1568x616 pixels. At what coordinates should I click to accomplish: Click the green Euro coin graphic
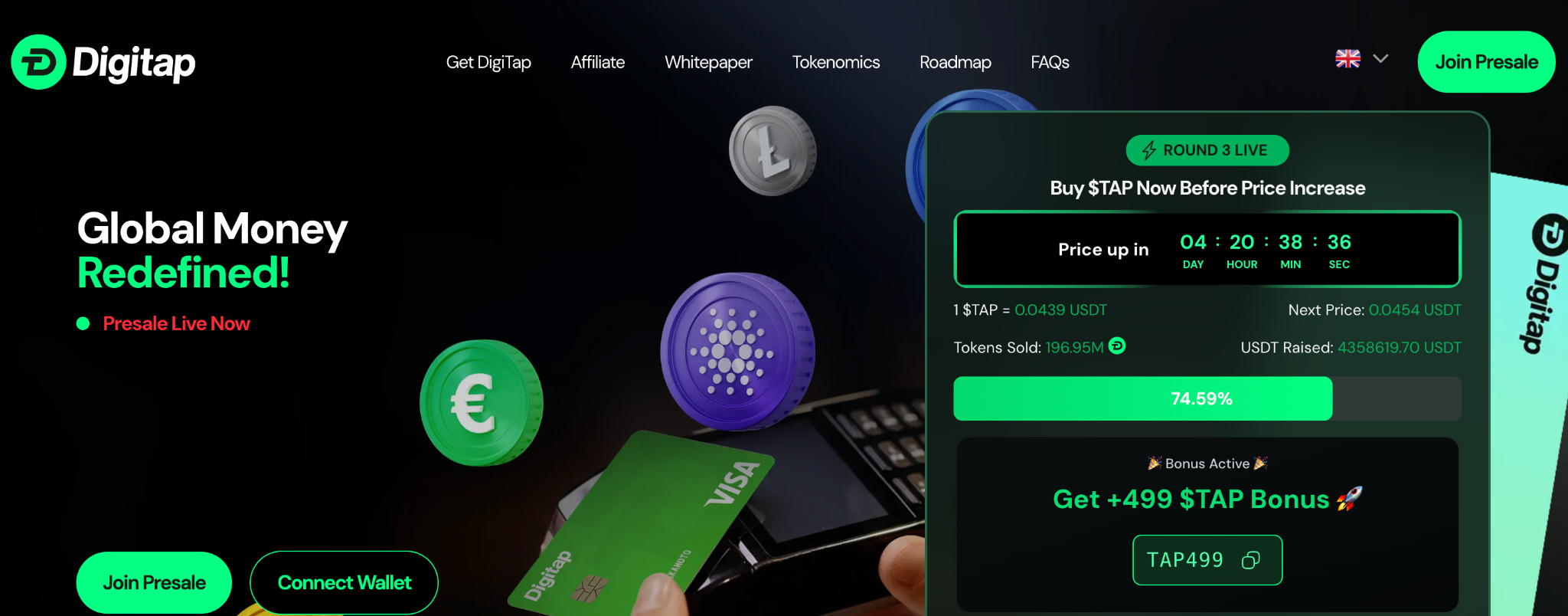click(x=482, y=403)
